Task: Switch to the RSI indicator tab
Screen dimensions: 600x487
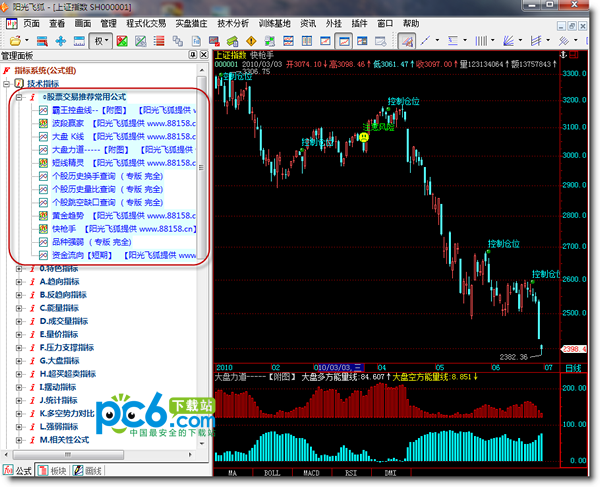Action: tap(351, 473)
